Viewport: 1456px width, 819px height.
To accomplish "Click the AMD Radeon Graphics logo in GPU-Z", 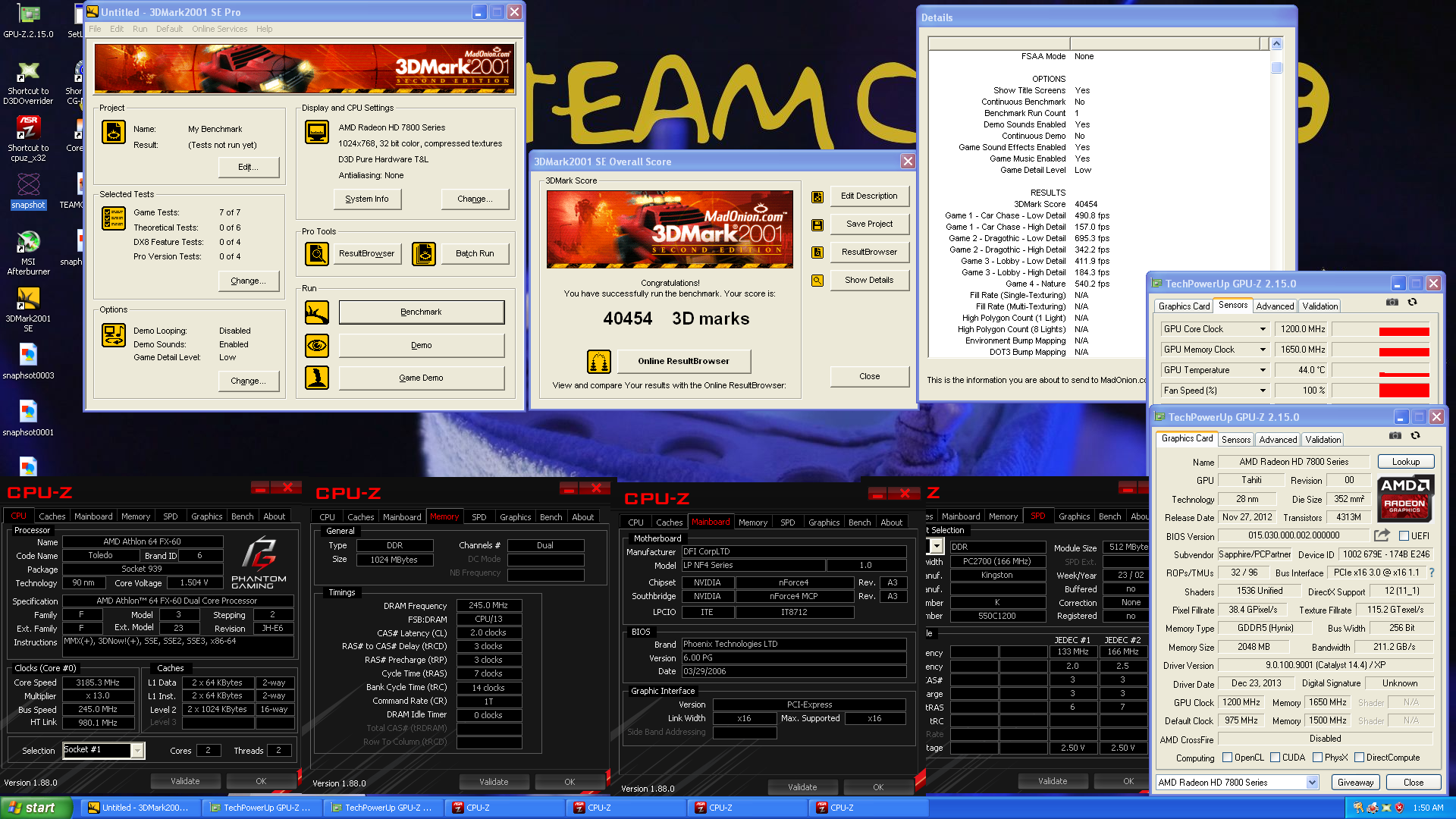I will pyautogui.click(x=1405, y=498).
